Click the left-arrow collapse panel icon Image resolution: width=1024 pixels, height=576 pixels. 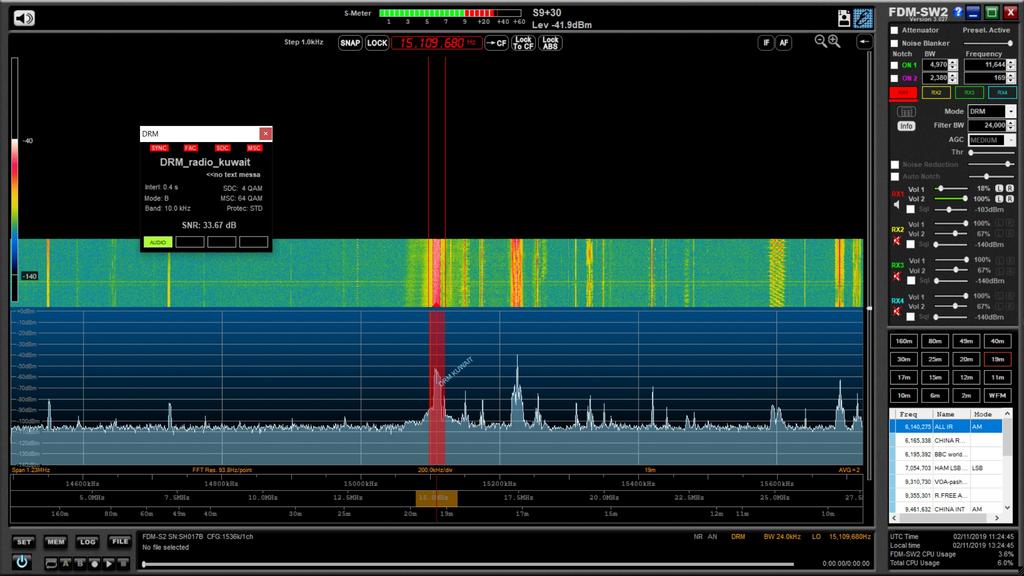pos(864,42)
